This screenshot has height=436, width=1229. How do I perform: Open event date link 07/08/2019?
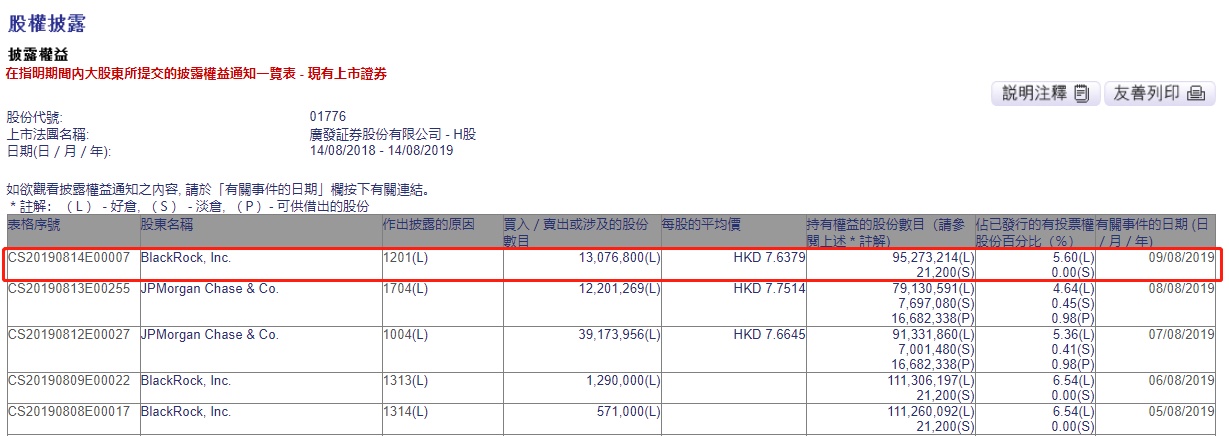[1181, 335]
